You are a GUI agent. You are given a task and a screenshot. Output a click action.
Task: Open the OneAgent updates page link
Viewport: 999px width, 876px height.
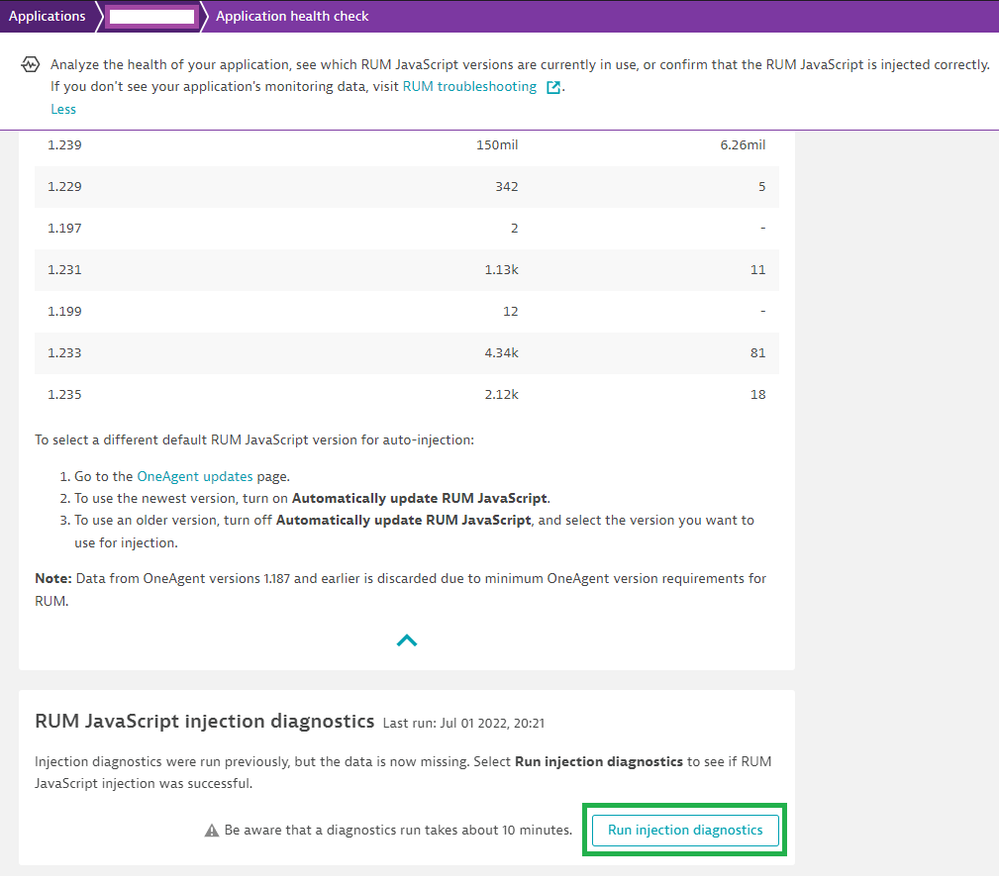coord(194,477)
